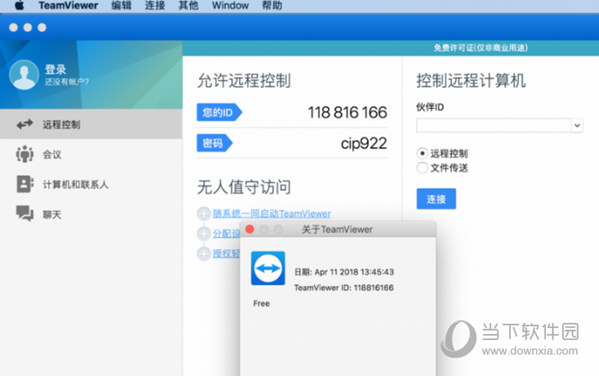Click the second unattended access plus icon
The image size is (599, 376).
coord(204,233)
